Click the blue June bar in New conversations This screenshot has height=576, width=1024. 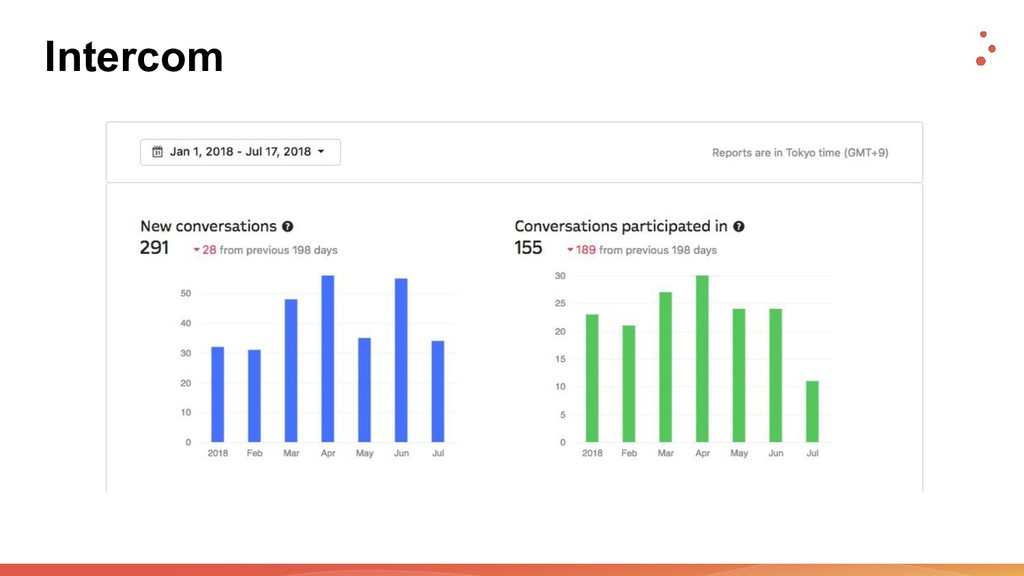pyautogui.click(x=401, y=360)
